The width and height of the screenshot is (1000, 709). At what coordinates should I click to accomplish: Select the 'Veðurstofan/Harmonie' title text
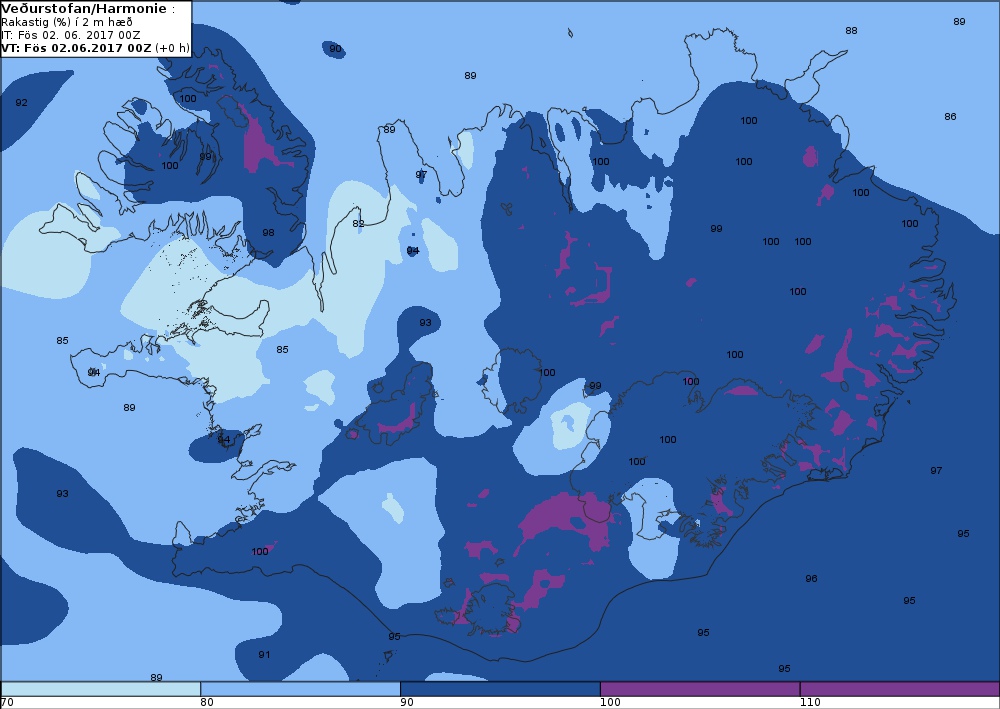(84, 9)
